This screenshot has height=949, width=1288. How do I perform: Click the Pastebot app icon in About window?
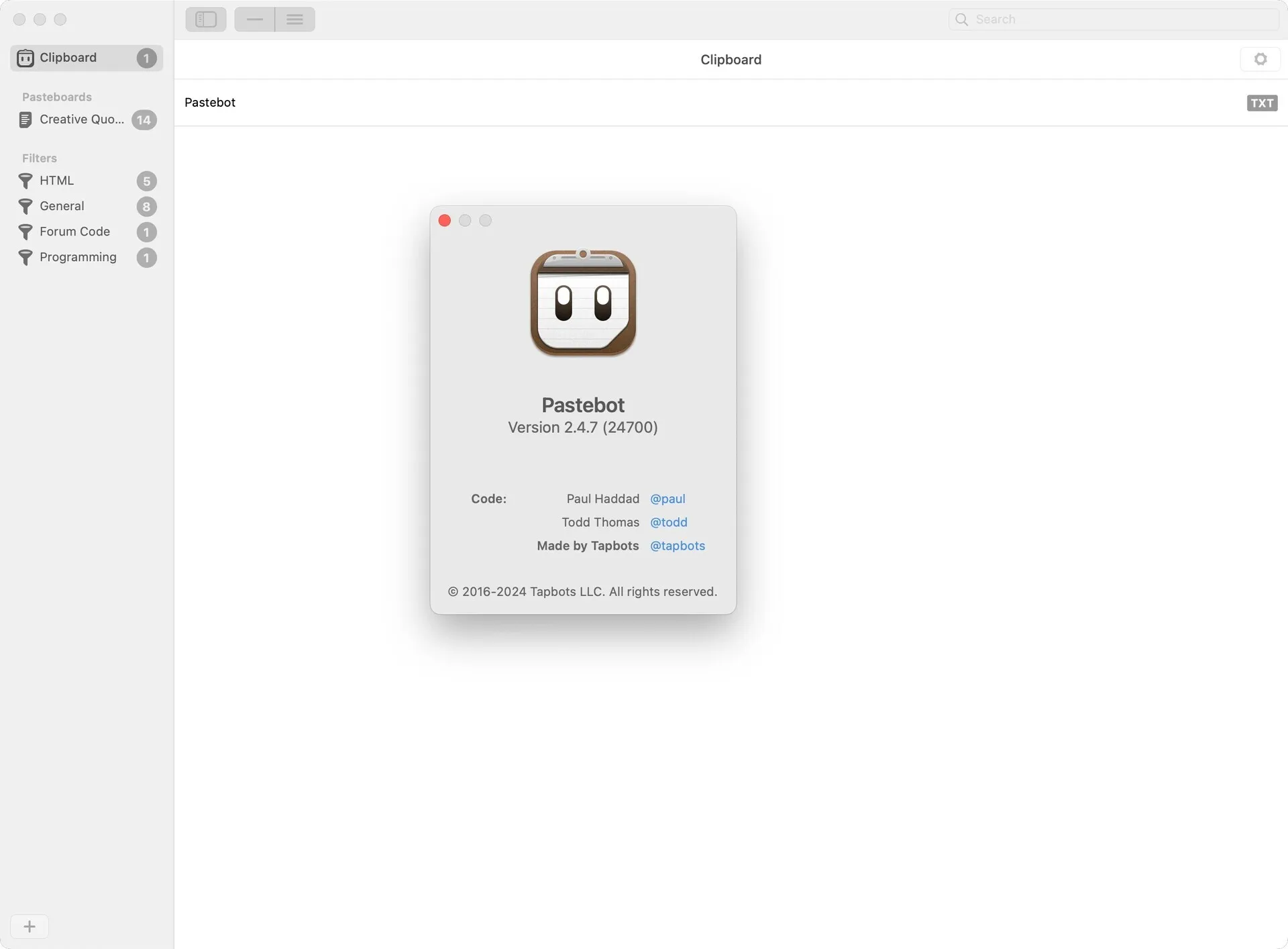tap(583, 303)
